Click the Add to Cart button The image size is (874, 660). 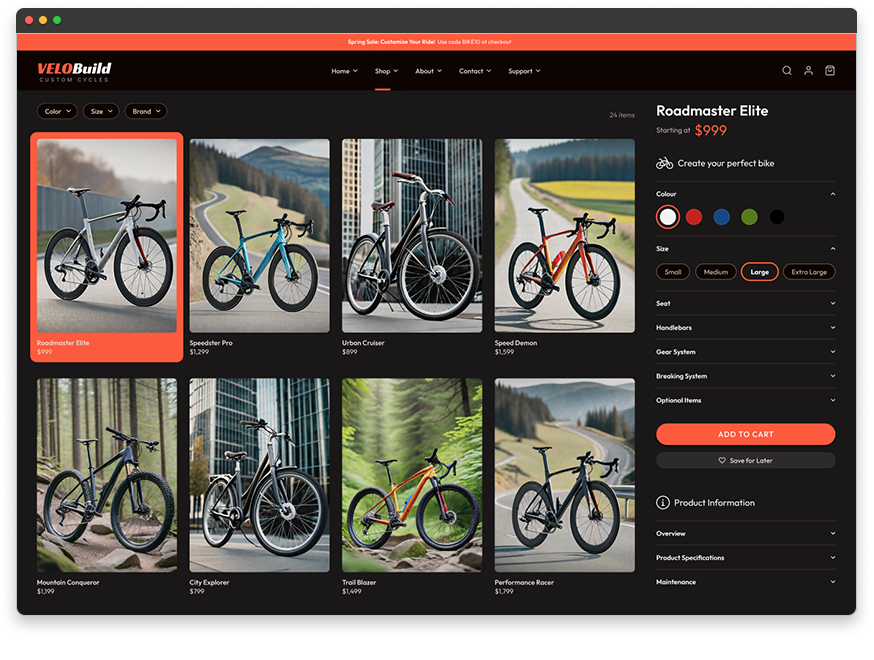tap(745, 434)
